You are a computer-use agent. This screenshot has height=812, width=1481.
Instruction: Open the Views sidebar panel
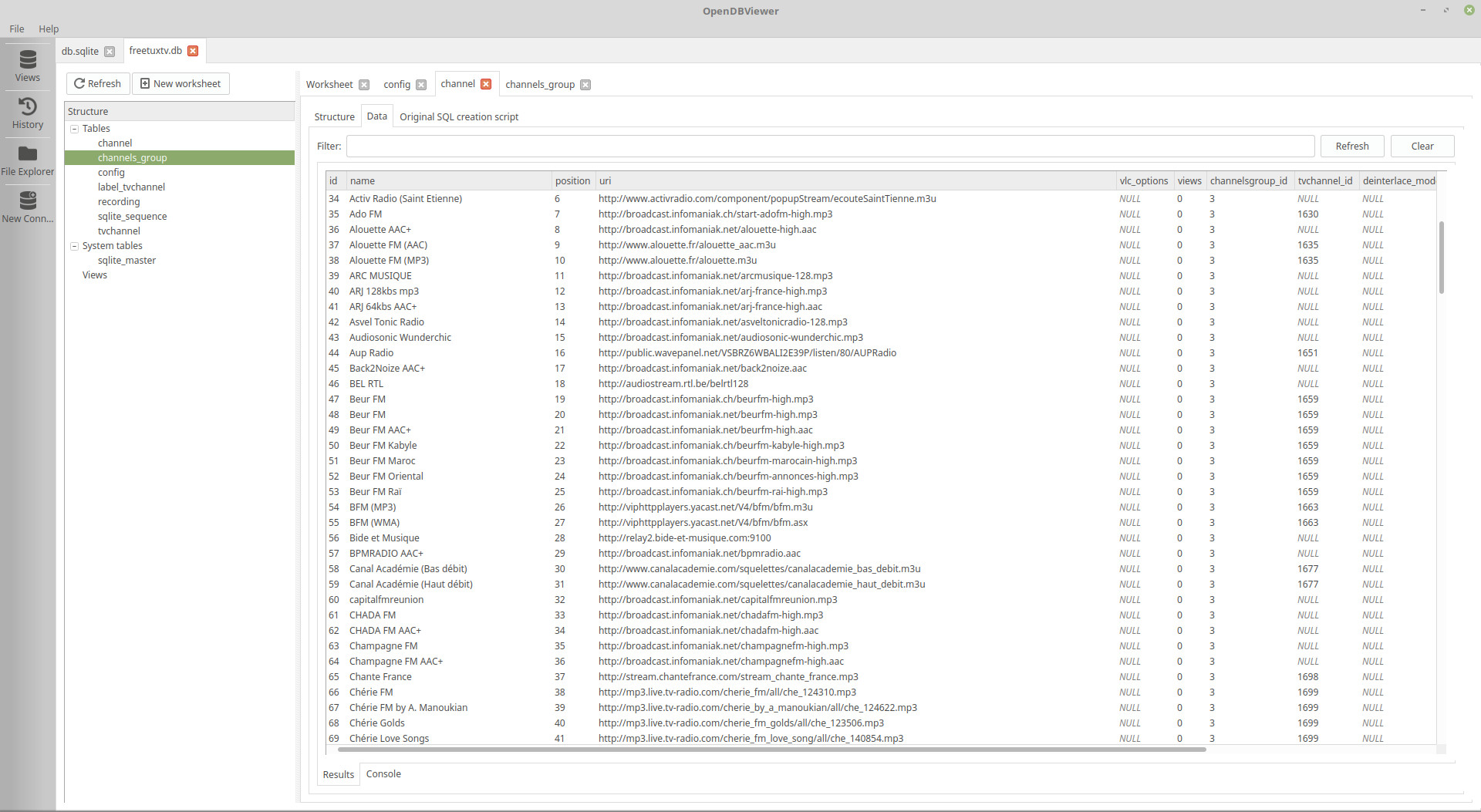[x=28, y=66]
